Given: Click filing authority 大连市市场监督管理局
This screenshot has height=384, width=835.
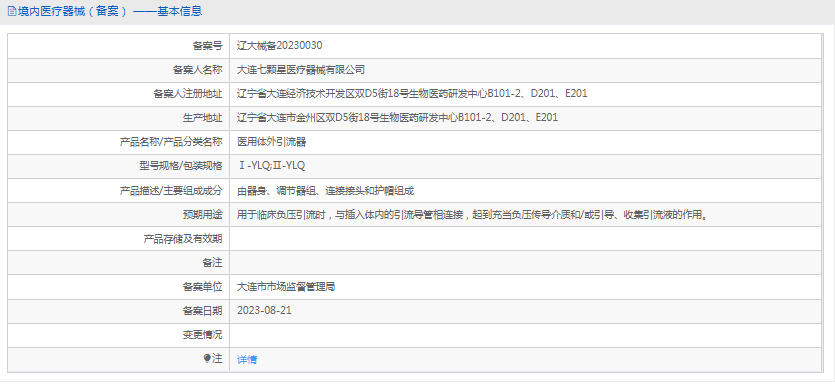Looking at the screenshot, I should [x=286, y=287].
